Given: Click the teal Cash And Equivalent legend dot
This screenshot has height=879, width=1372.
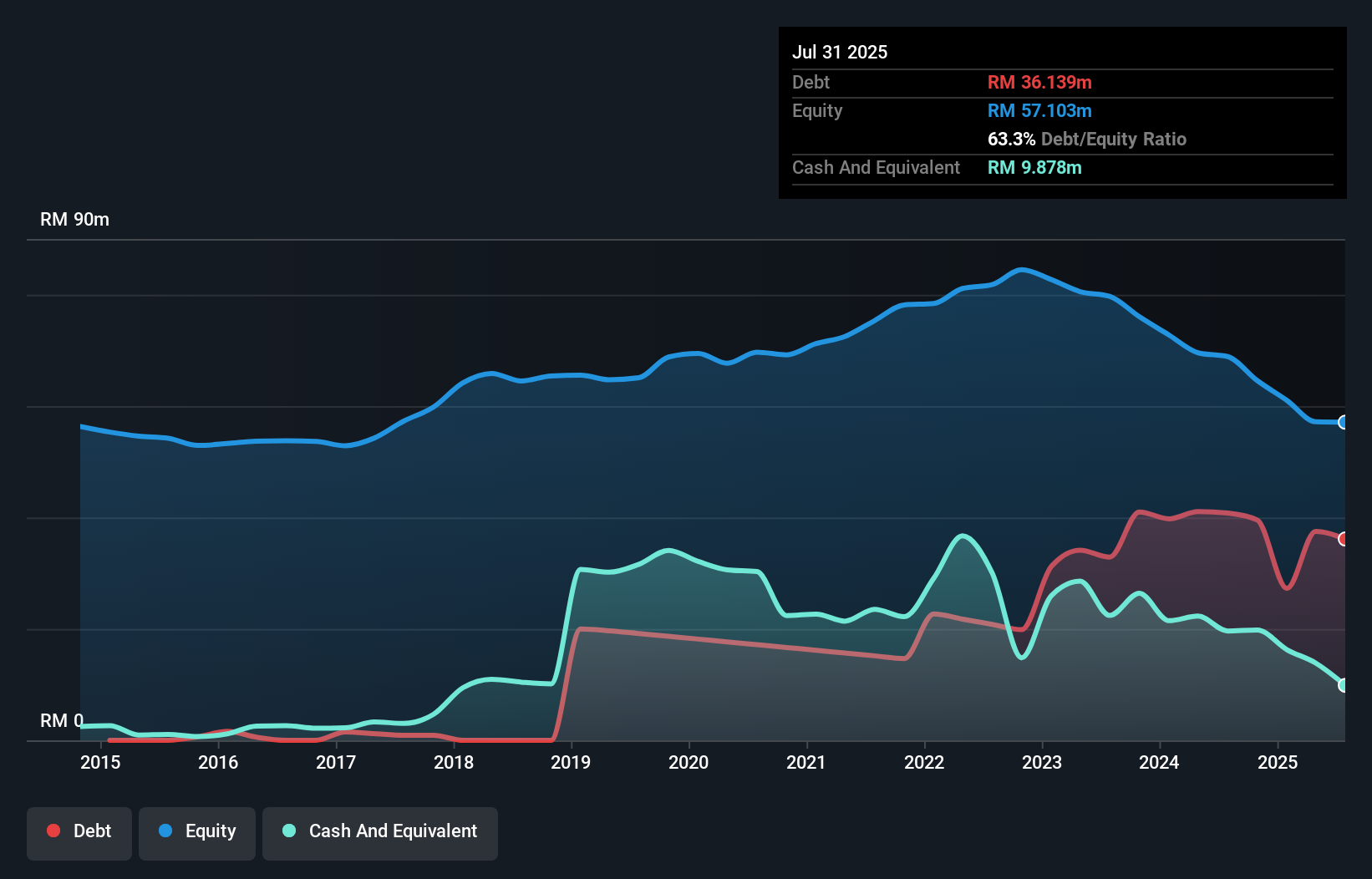Looking at the screenshot, I should pos(289,831).
